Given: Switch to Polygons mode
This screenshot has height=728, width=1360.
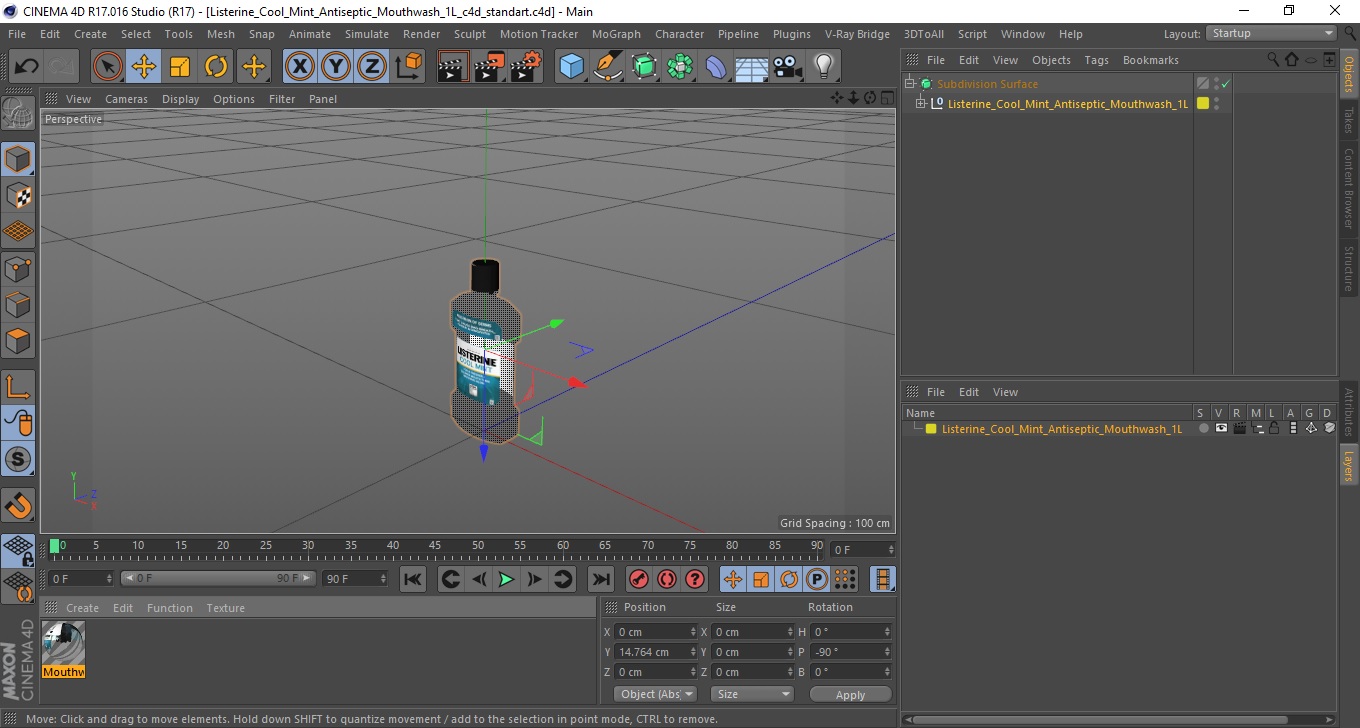Looking at the screenshot, I should pos(18,340).
